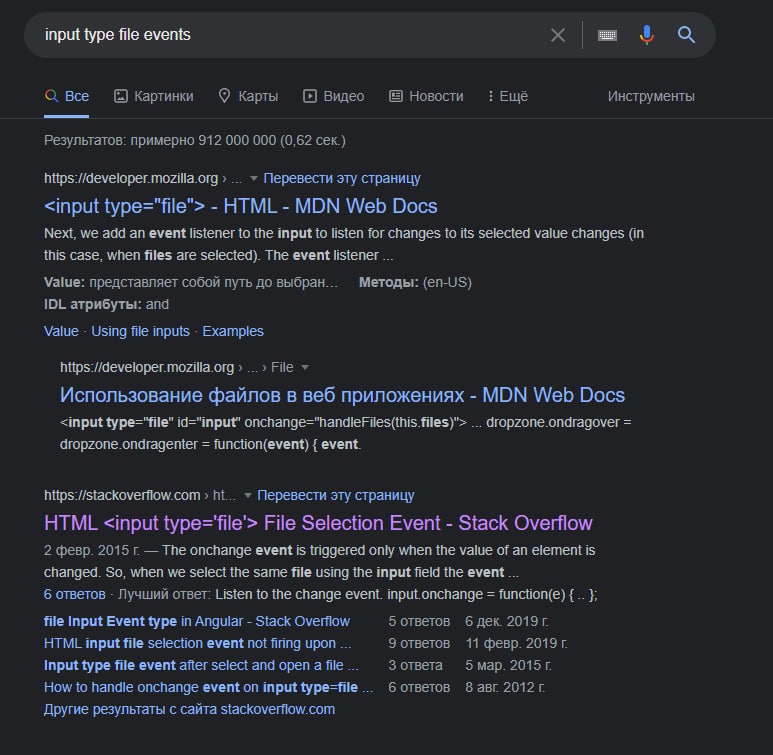Click the date 11 февр. 2019 г.
773x755 pixels.
[x=517, y=643]
